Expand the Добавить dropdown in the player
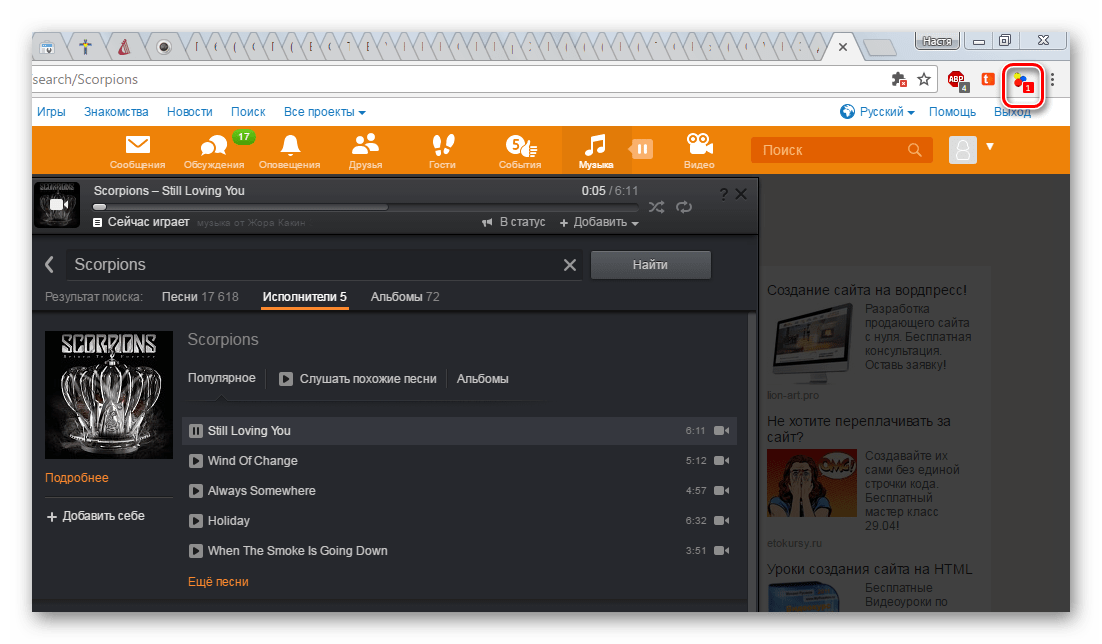The width and height of the screenshot is (1102, 644). (x=599, y=222)
